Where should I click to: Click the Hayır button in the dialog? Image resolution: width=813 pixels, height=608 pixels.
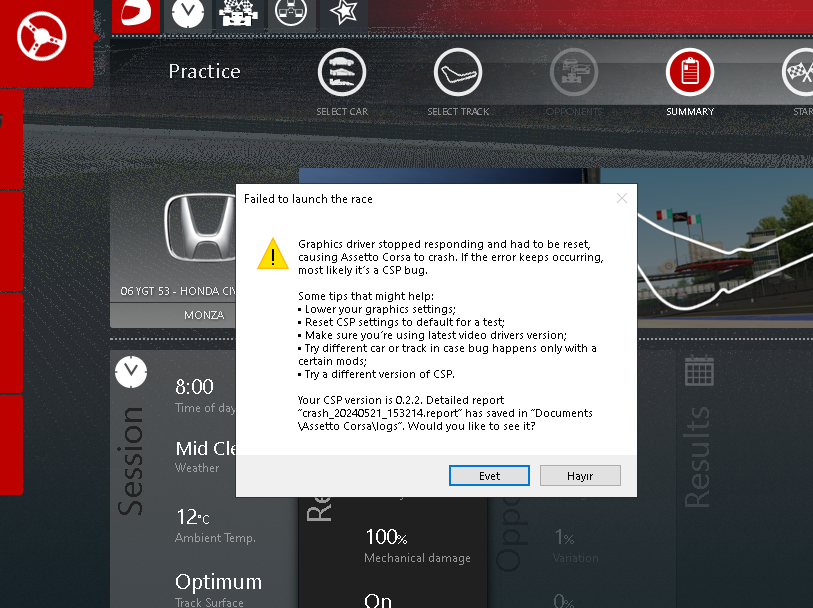pyautogui.click(x=580, y=475)
